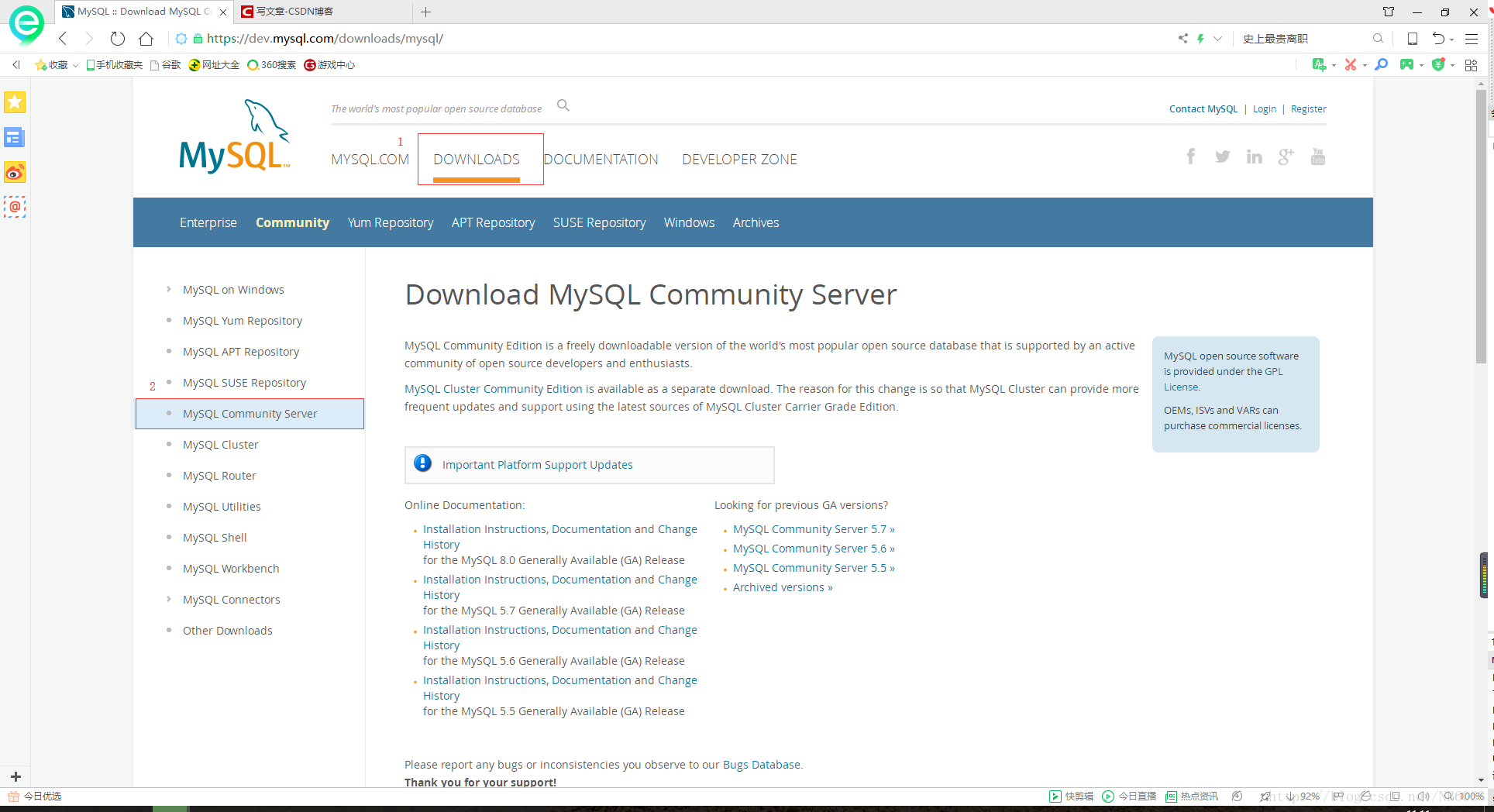Open the Weibo sidebar icon

point(15,172)
